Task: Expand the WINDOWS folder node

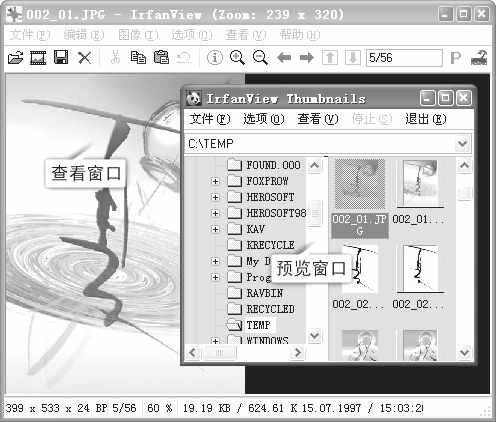Action: pyautogui.click(x=215, y=341)
